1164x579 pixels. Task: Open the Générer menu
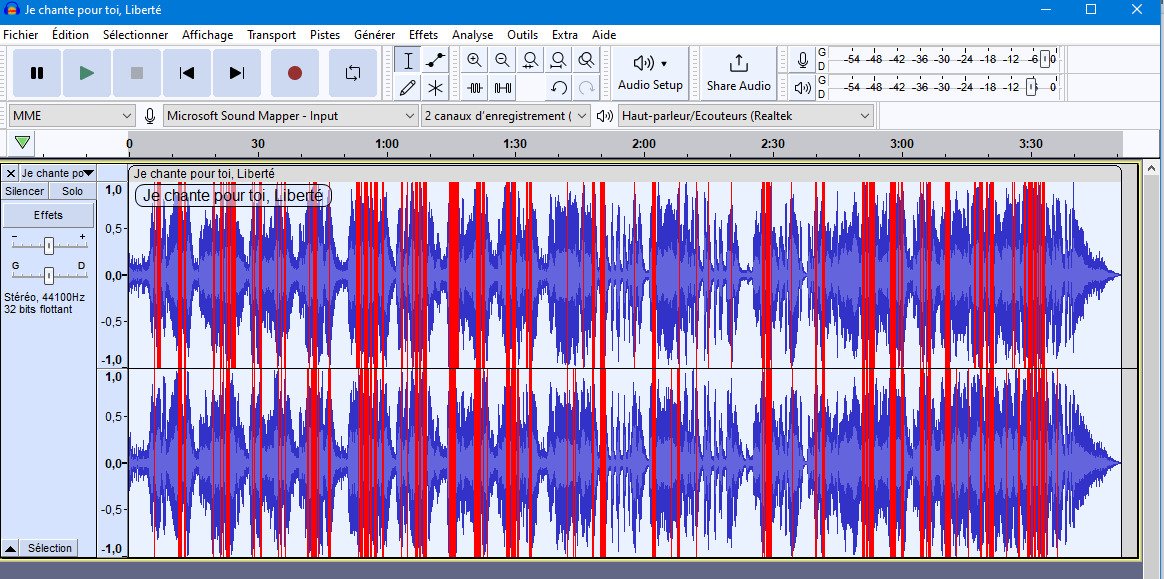[x=374, y=35]
